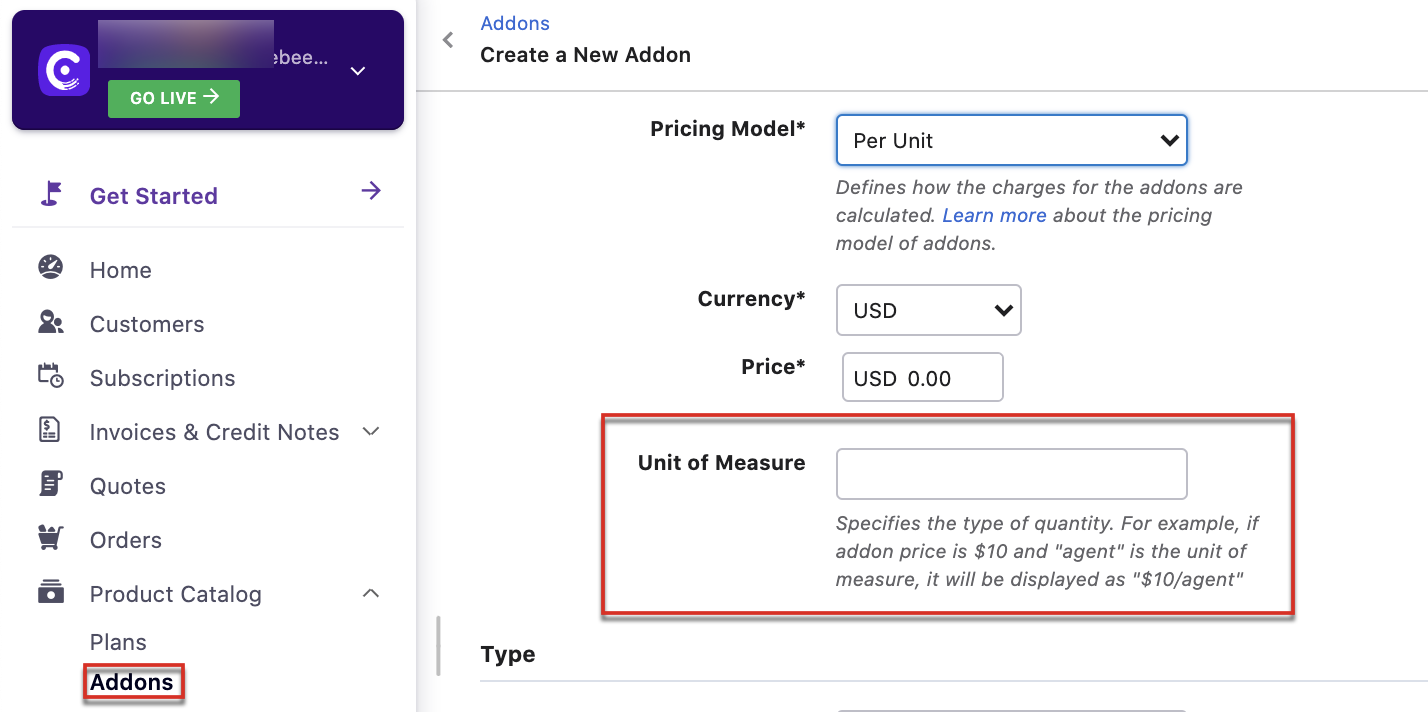Click the Get Started arrow icon
The height and width of the screenshot is (712, 1428).
371,191
